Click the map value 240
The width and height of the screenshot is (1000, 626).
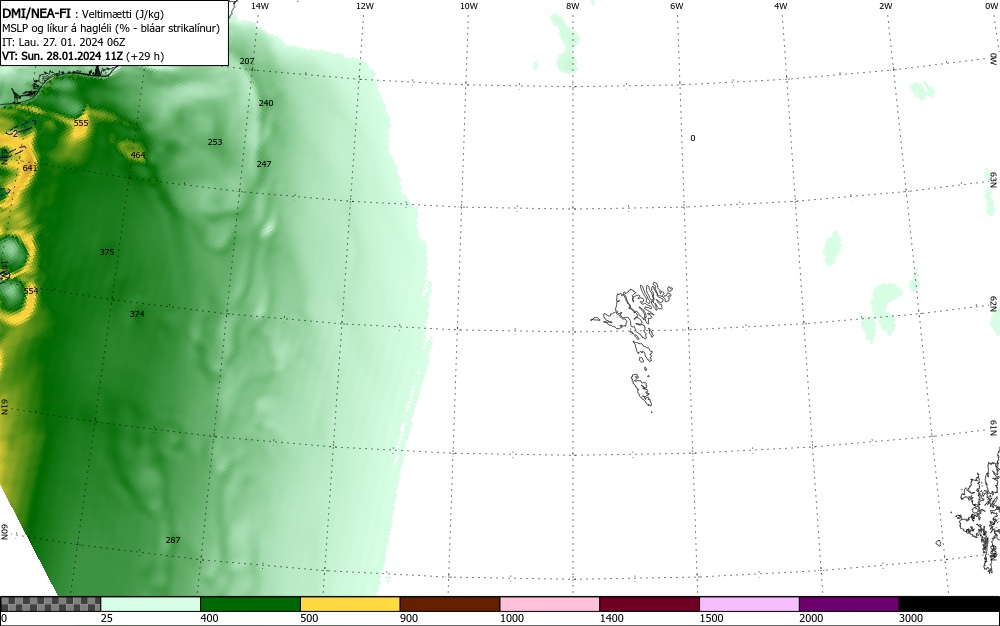(x=266, y=103)
